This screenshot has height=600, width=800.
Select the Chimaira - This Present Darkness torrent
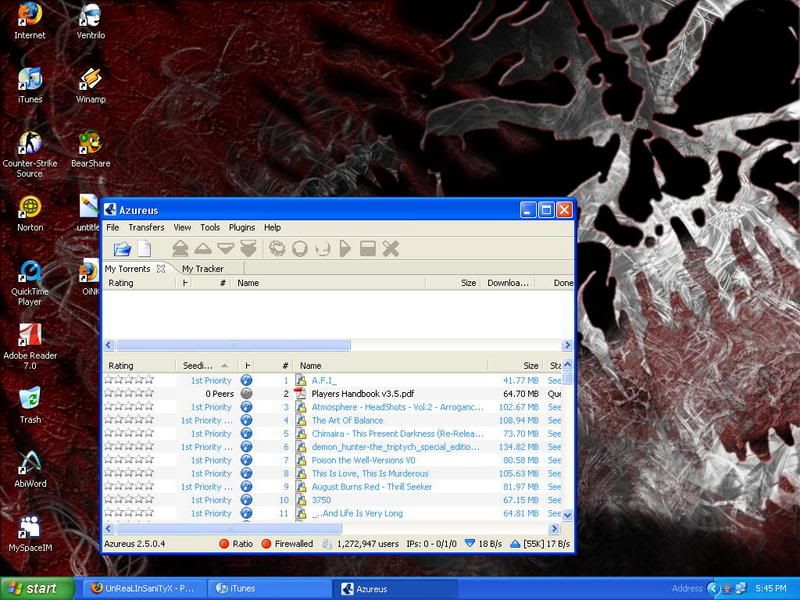coord(333,433)
